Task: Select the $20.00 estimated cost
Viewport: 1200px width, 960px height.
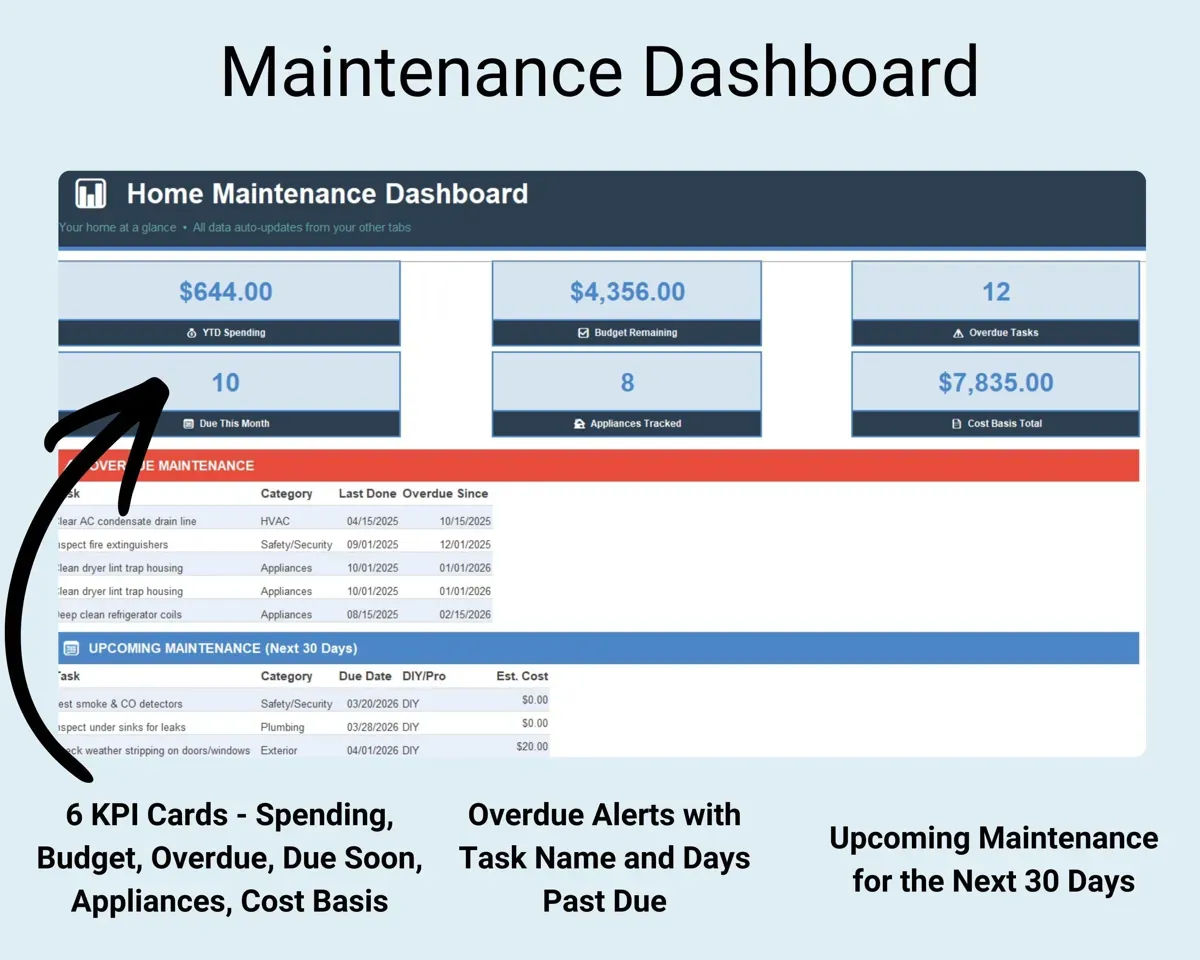Action: [532, 746]
